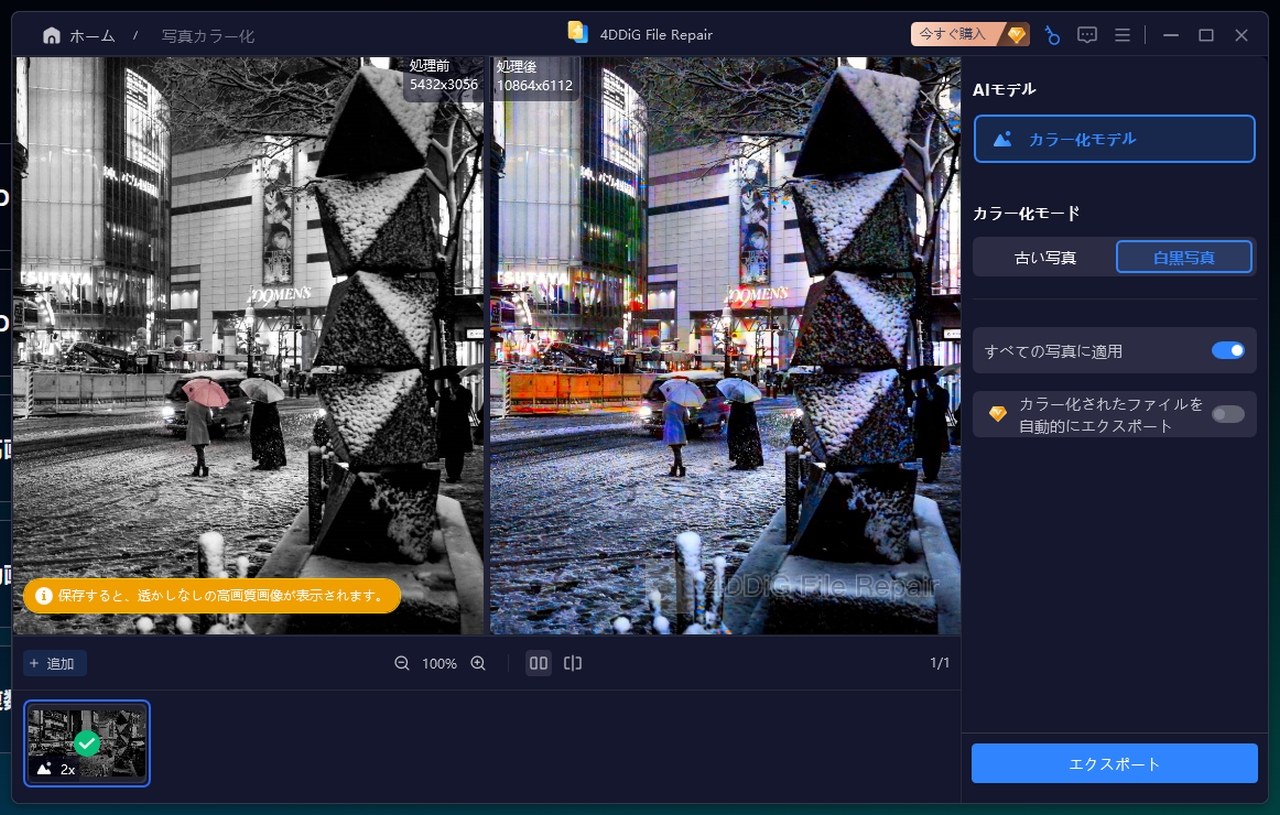Open the key license icon
Viewport: 1280px width, 815px height.
[x=1052, y=35]
